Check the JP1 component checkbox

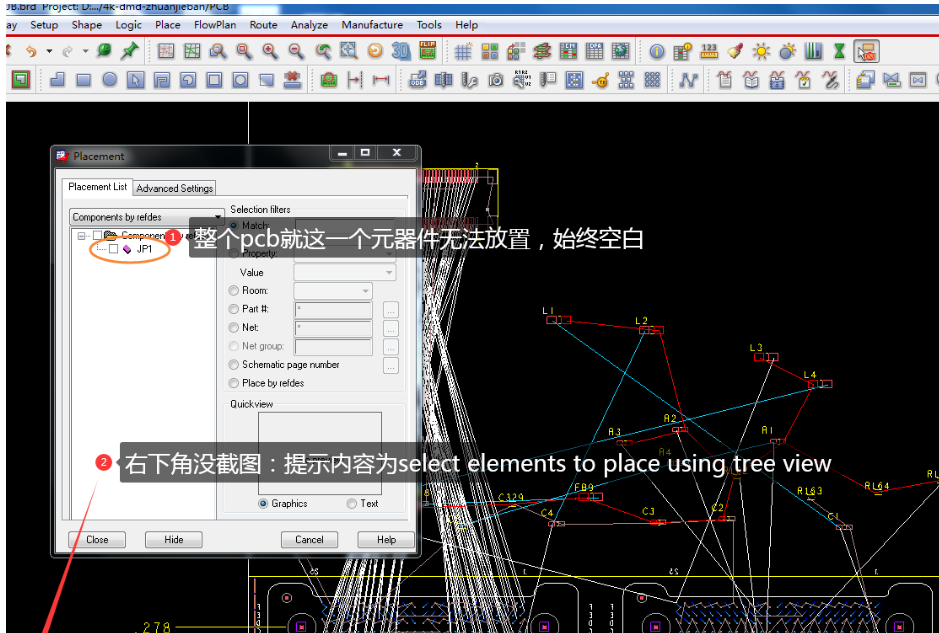[113, 249]
